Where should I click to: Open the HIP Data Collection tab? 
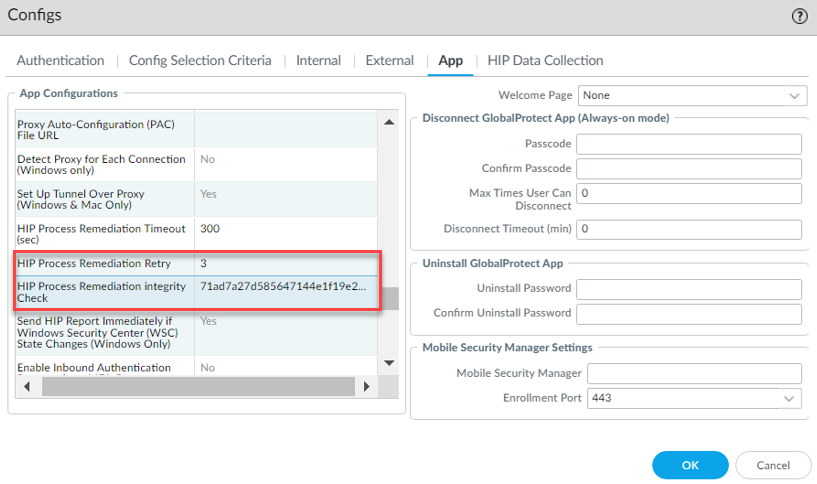545,60
